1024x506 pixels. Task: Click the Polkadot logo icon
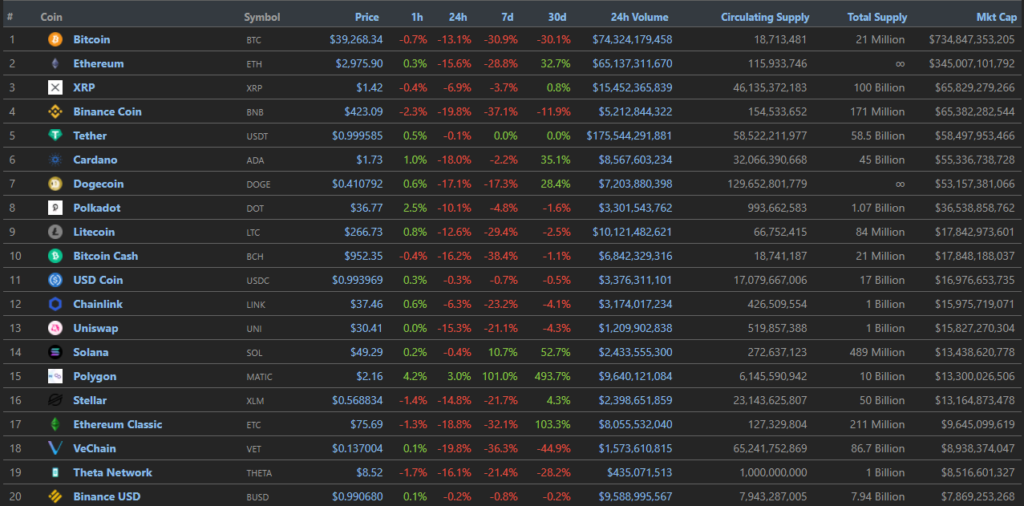coord(55,208)
